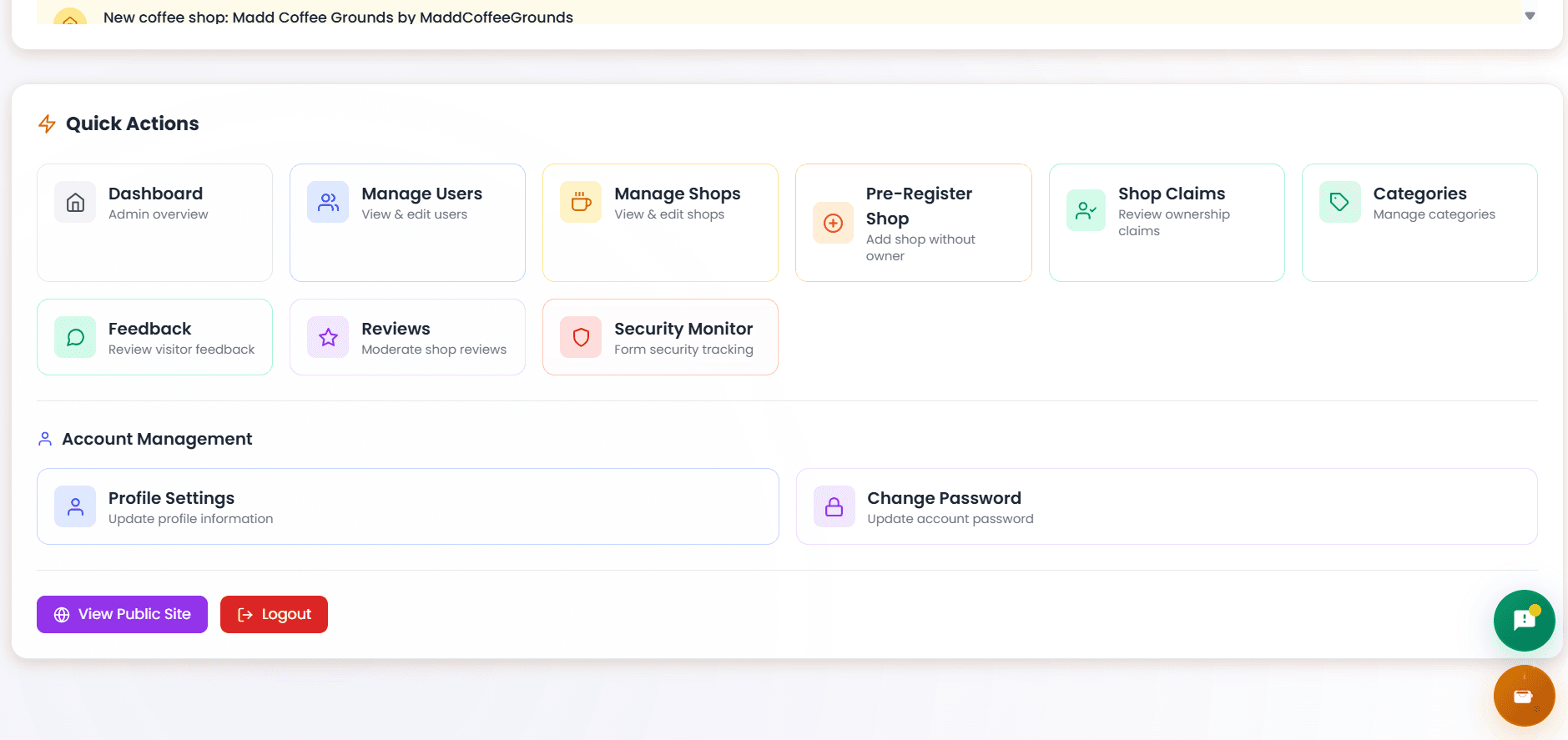Viewport: 1568px width, 740px height.
Task: Open Profile Settings title
Action: 171,498
